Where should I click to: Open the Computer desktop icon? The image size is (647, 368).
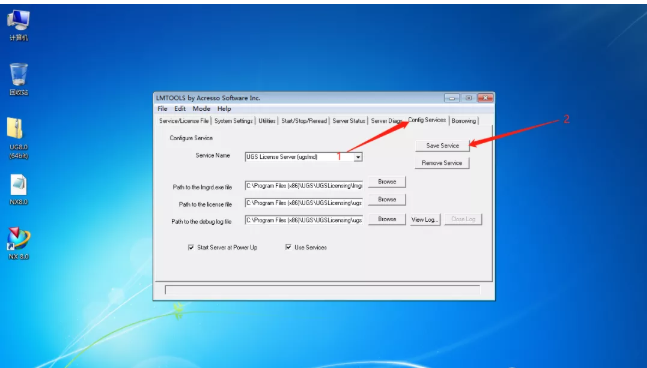click(x=19, y=25)
